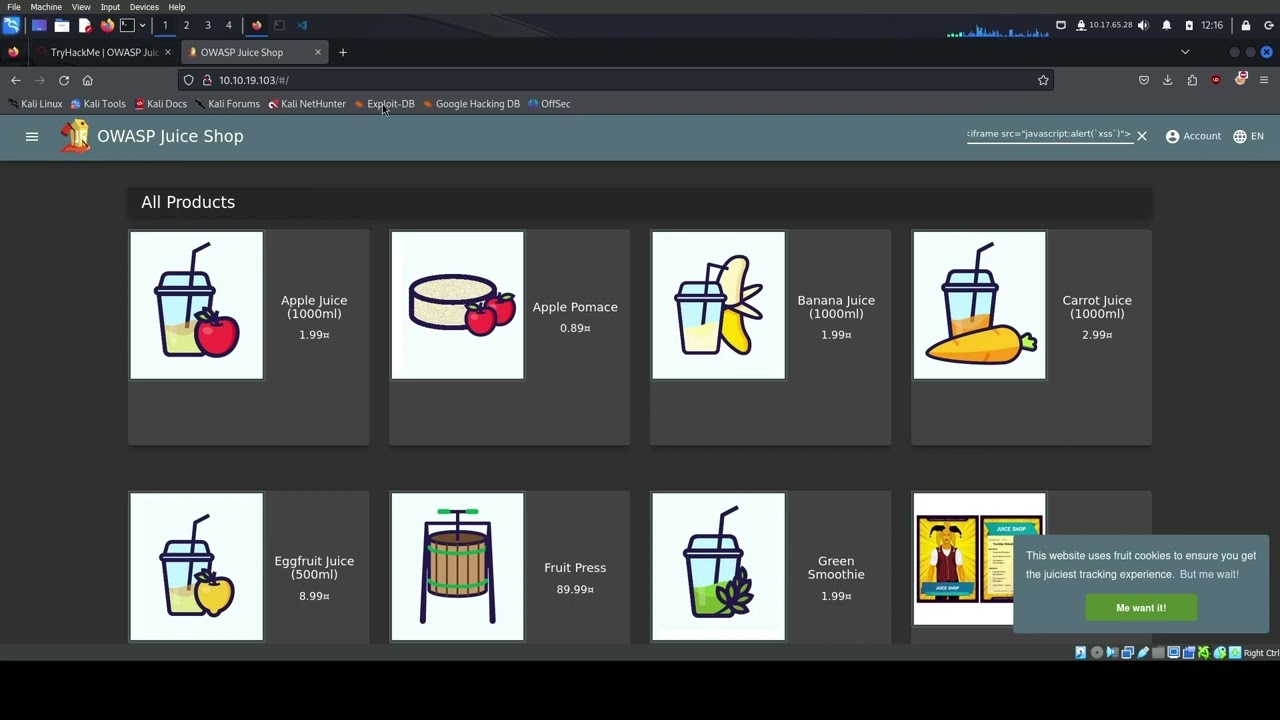Open the Exploit-DB bookmark
This screenshot has height=720, width=1280.
point(385,104)
